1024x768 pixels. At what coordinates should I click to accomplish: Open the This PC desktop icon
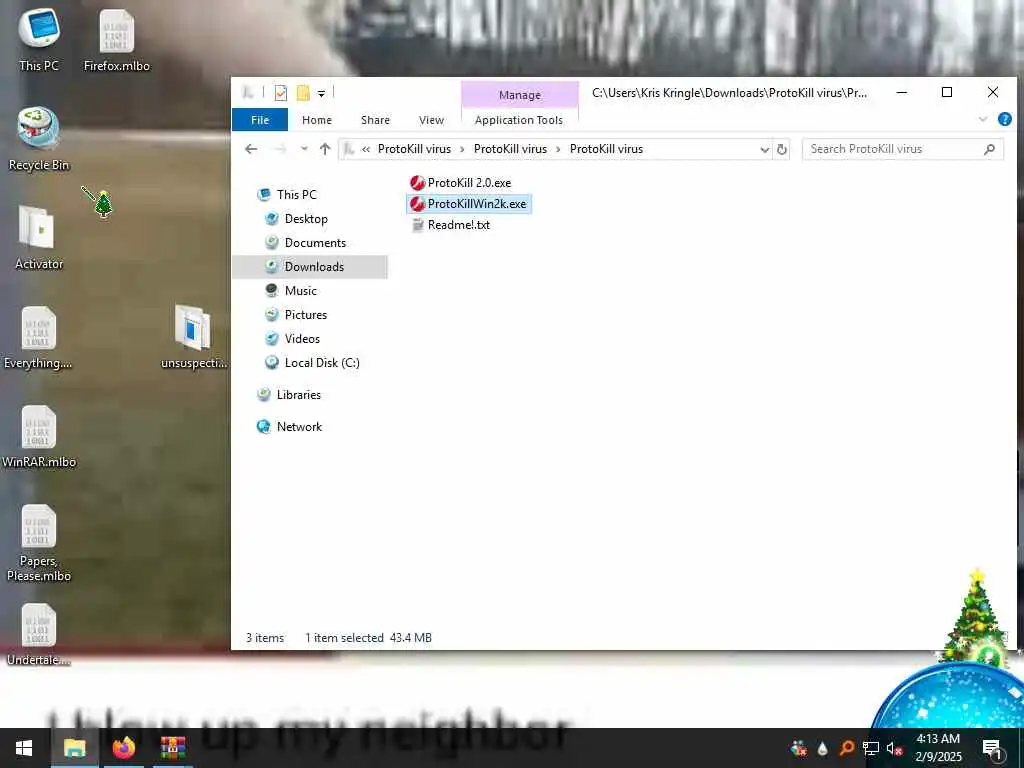pyautogui.click(x=39, y=40)
